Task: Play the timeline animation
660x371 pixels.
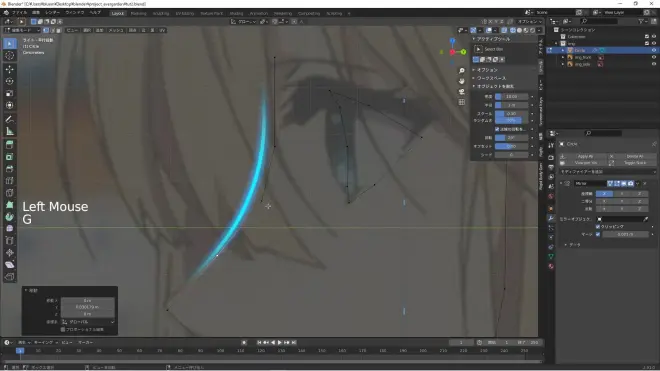Action: (x=279, y=342)
